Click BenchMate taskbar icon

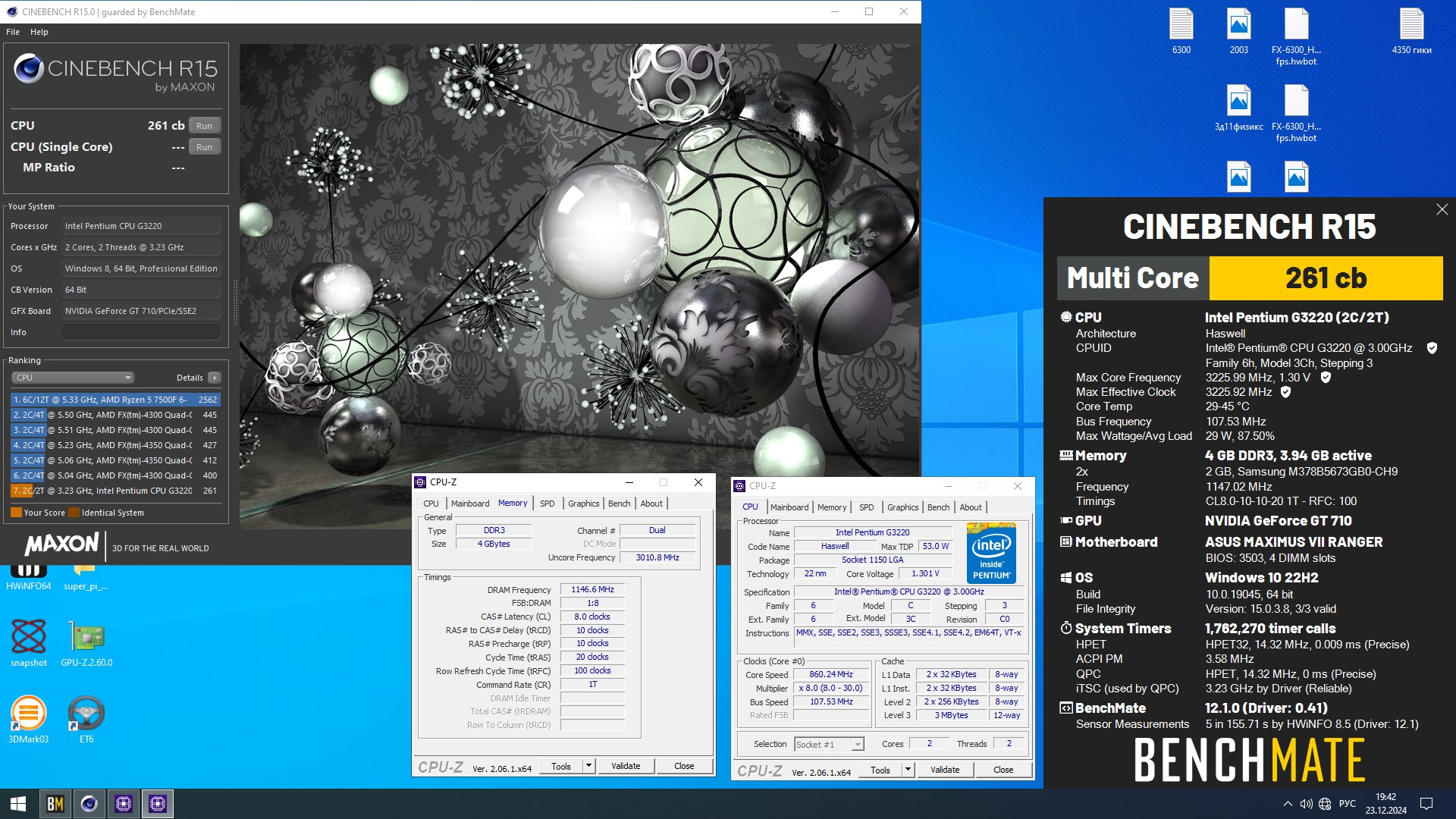click(x=55, y=804)
